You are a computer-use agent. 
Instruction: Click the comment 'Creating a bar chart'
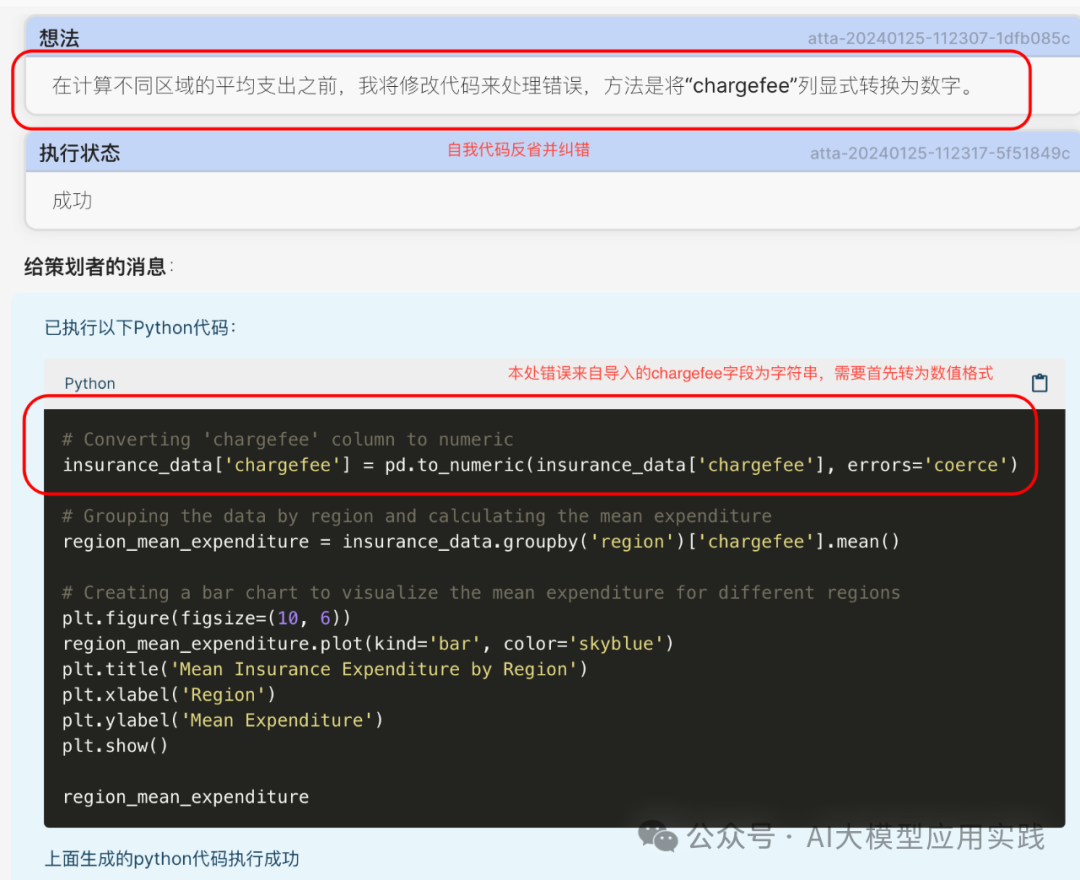coord(481,592)
